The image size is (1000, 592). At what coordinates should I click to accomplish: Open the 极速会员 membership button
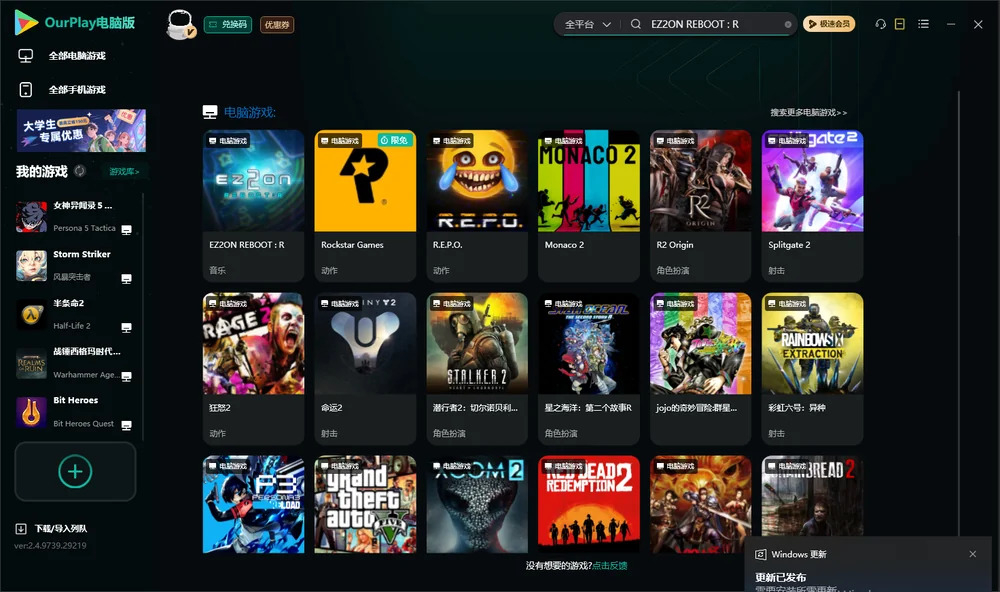click(x=828, y=24)
